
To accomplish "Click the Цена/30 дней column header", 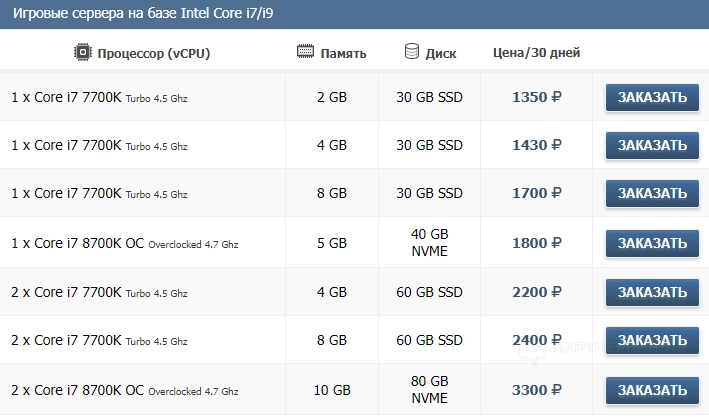I will pos(536,53).
